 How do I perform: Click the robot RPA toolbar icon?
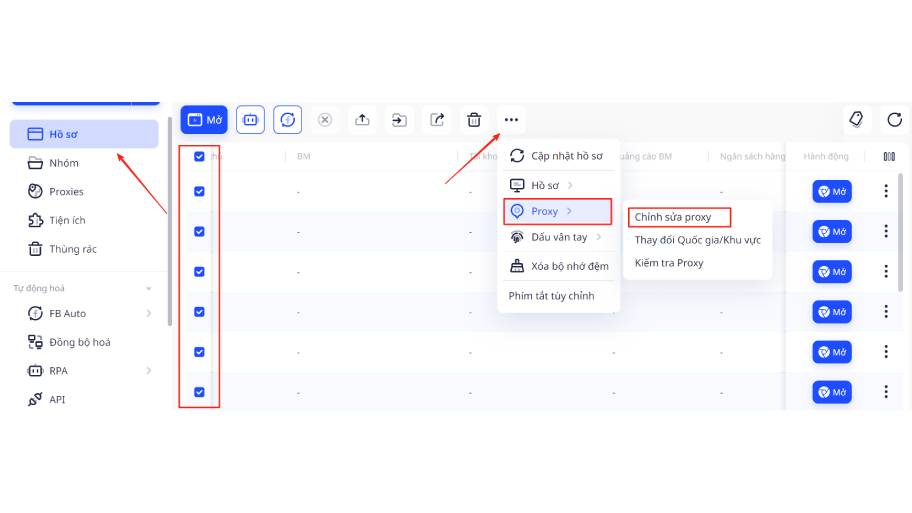coord(251,120)
